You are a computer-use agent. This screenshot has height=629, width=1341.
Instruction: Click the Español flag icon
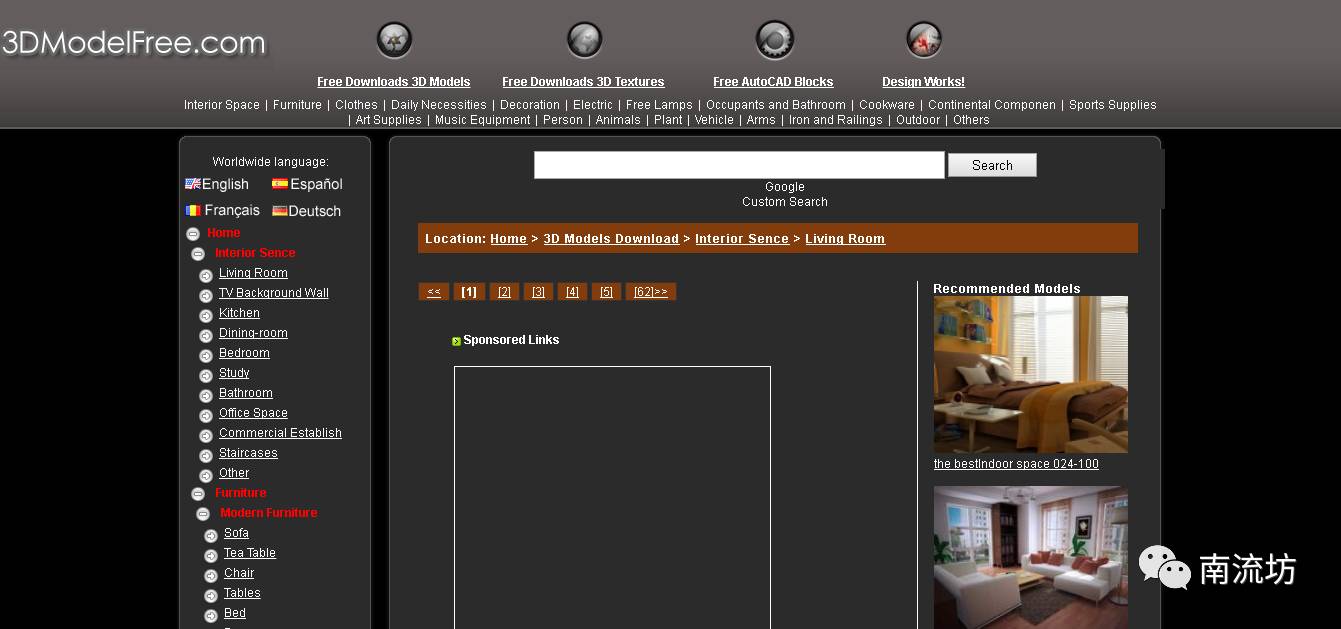pyautogui.click(x=280, y=184)
